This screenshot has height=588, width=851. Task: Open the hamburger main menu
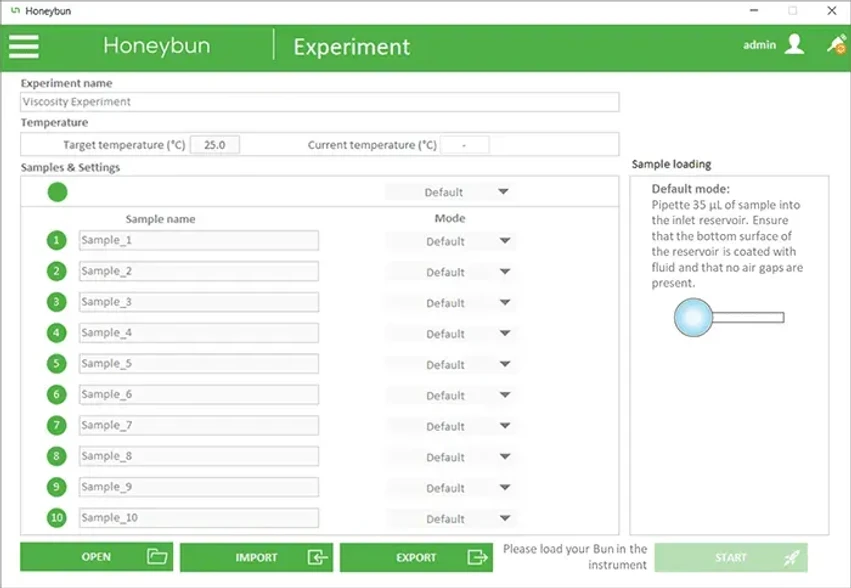click(24, 46)
